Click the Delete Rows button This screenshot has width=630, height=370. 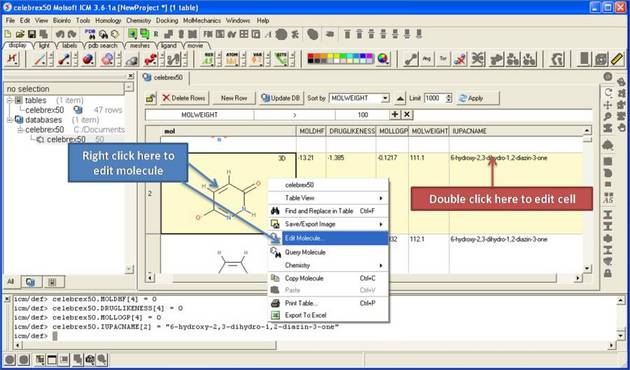184,98
